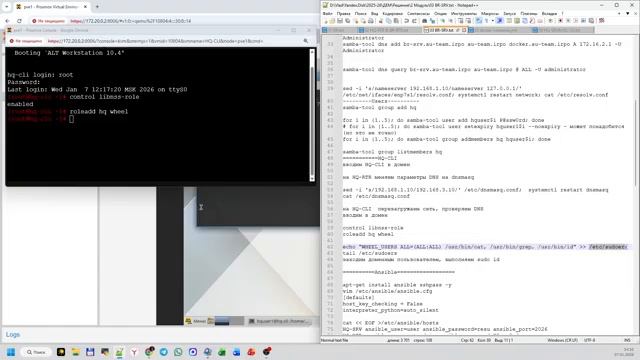The height and width of the screenshot is (360, 640).
Task: Click Run Macro Multiple Times icon
Action: pyautogui.click(x=584, y=20)
